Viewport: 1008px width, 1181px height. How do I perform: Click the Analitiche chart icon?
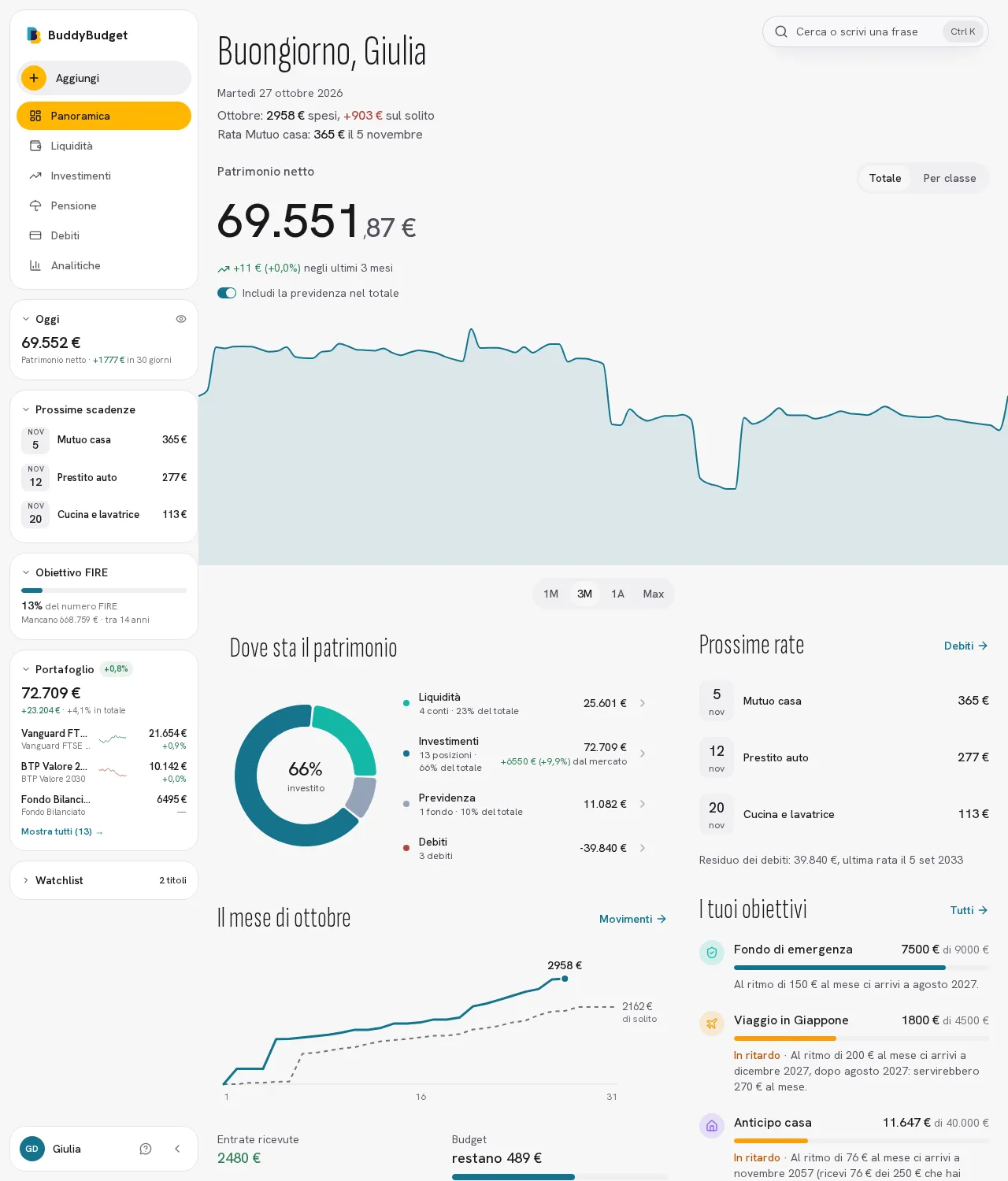(x=35, y=265)
